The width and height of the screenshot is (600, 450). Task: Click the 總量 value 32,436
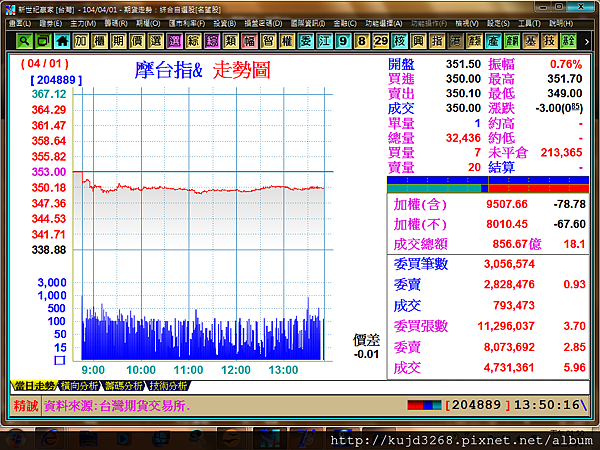click(x=463, y=138)
